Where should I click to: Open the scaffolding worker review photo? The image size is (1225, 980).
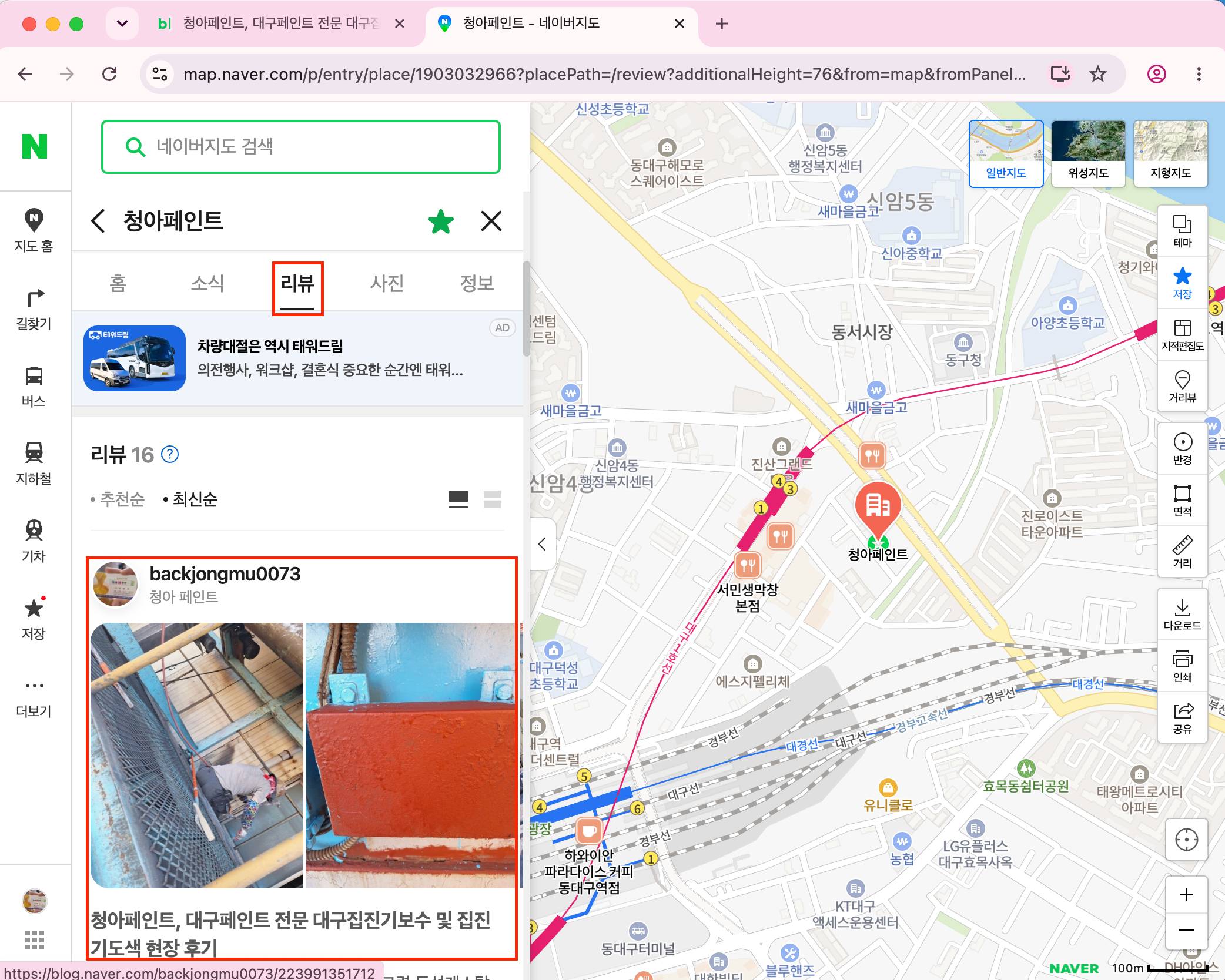point(197,755)
